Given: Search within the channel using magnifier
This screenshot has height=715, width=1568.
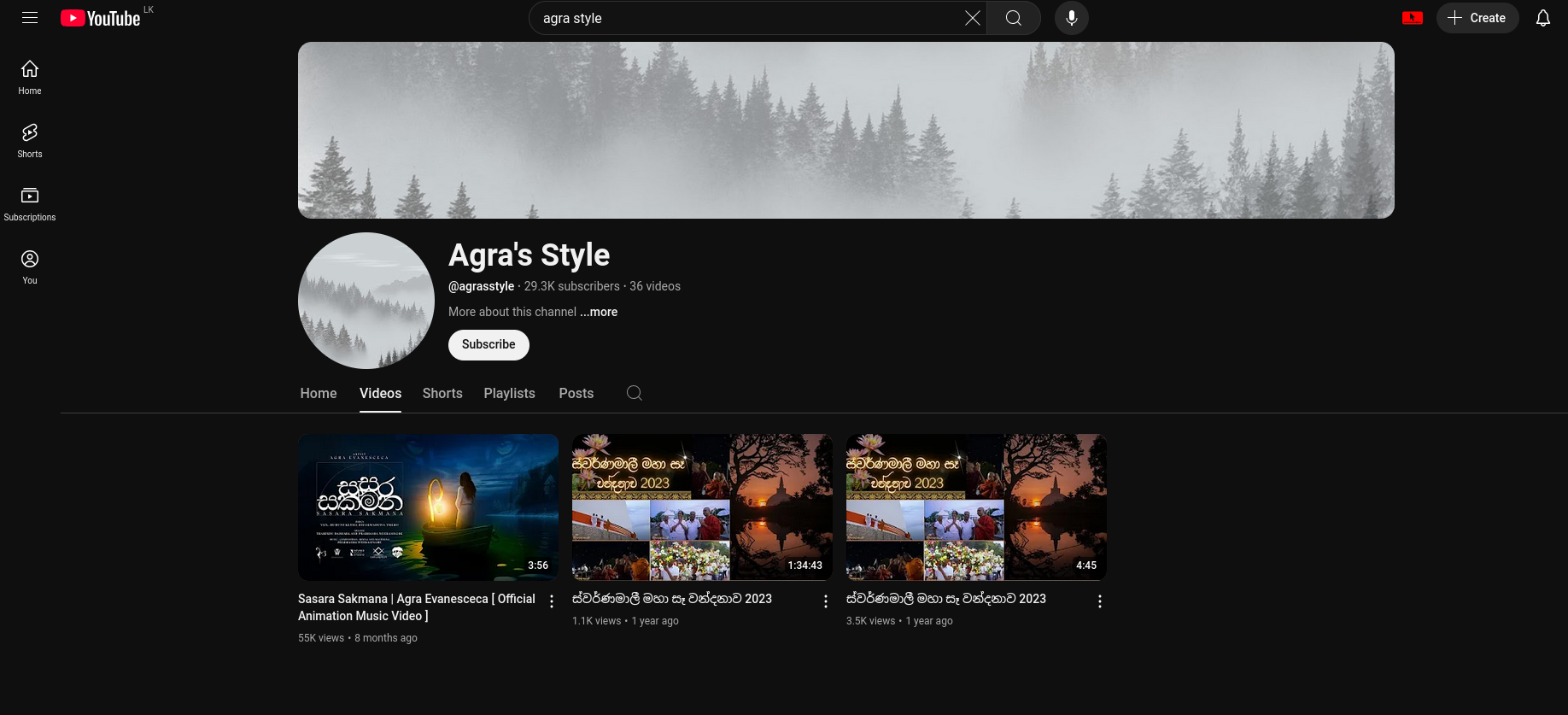Looking at the screenshot, I should pyautogui.click(x=635, y=393).
